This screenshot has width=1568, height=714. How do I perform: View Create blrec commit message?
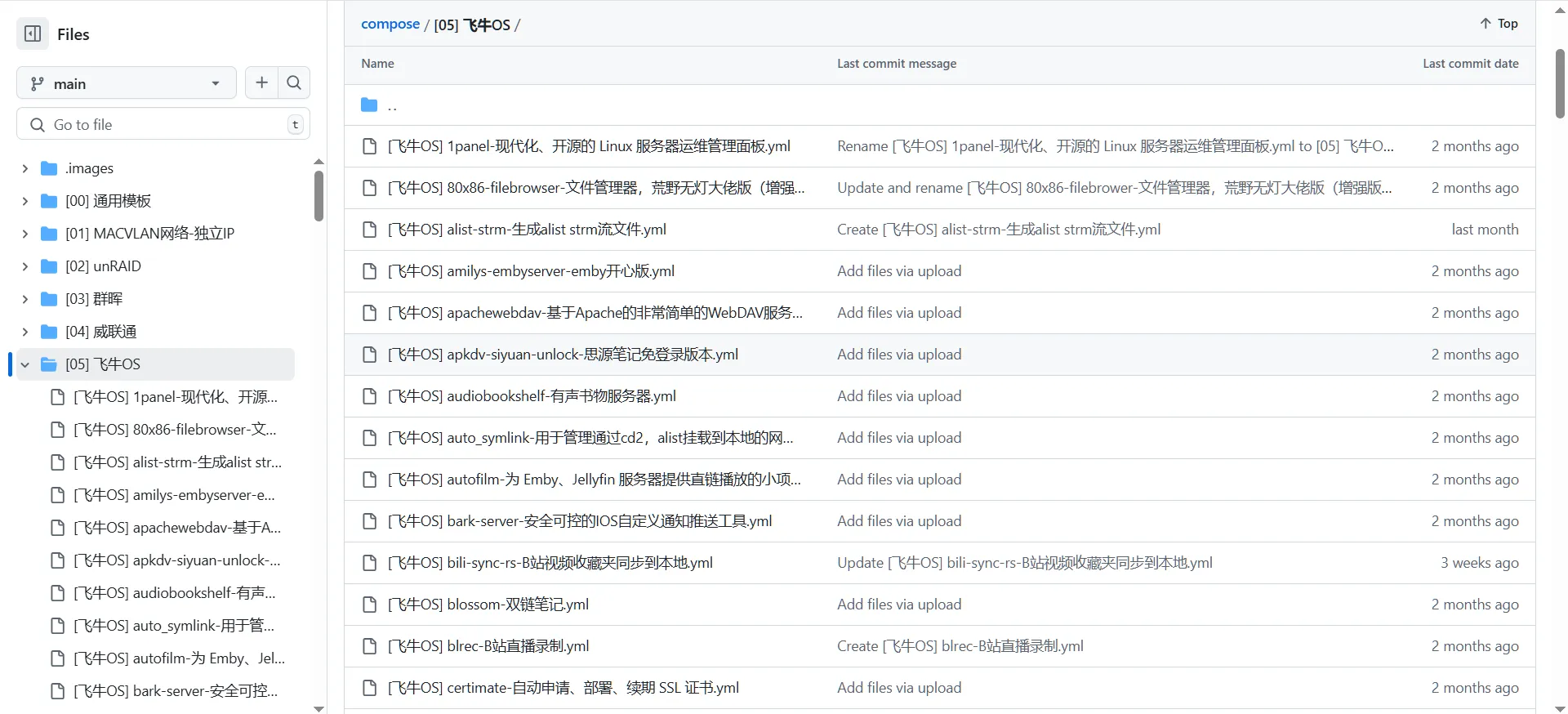(x=960, y=646)
